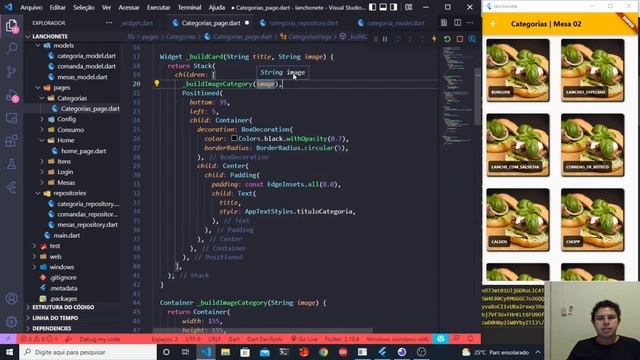
Task: Open the Remote Explorer view icon
Action: click(11, 118)
